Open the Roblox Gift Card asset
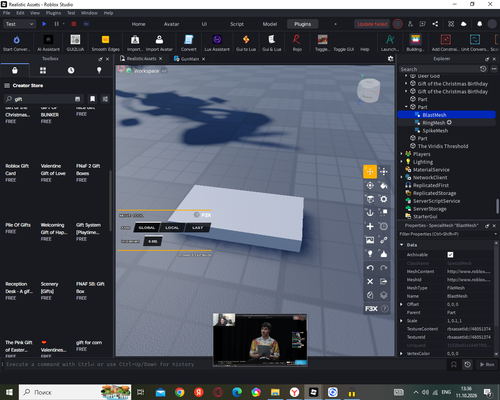Viewport: 500px width, 400px height. 17,169
